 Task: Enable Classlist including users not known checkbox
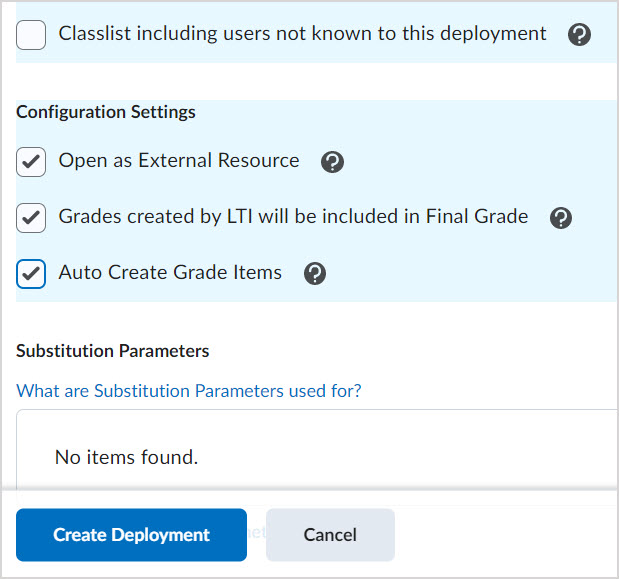(x=31, y=35)
